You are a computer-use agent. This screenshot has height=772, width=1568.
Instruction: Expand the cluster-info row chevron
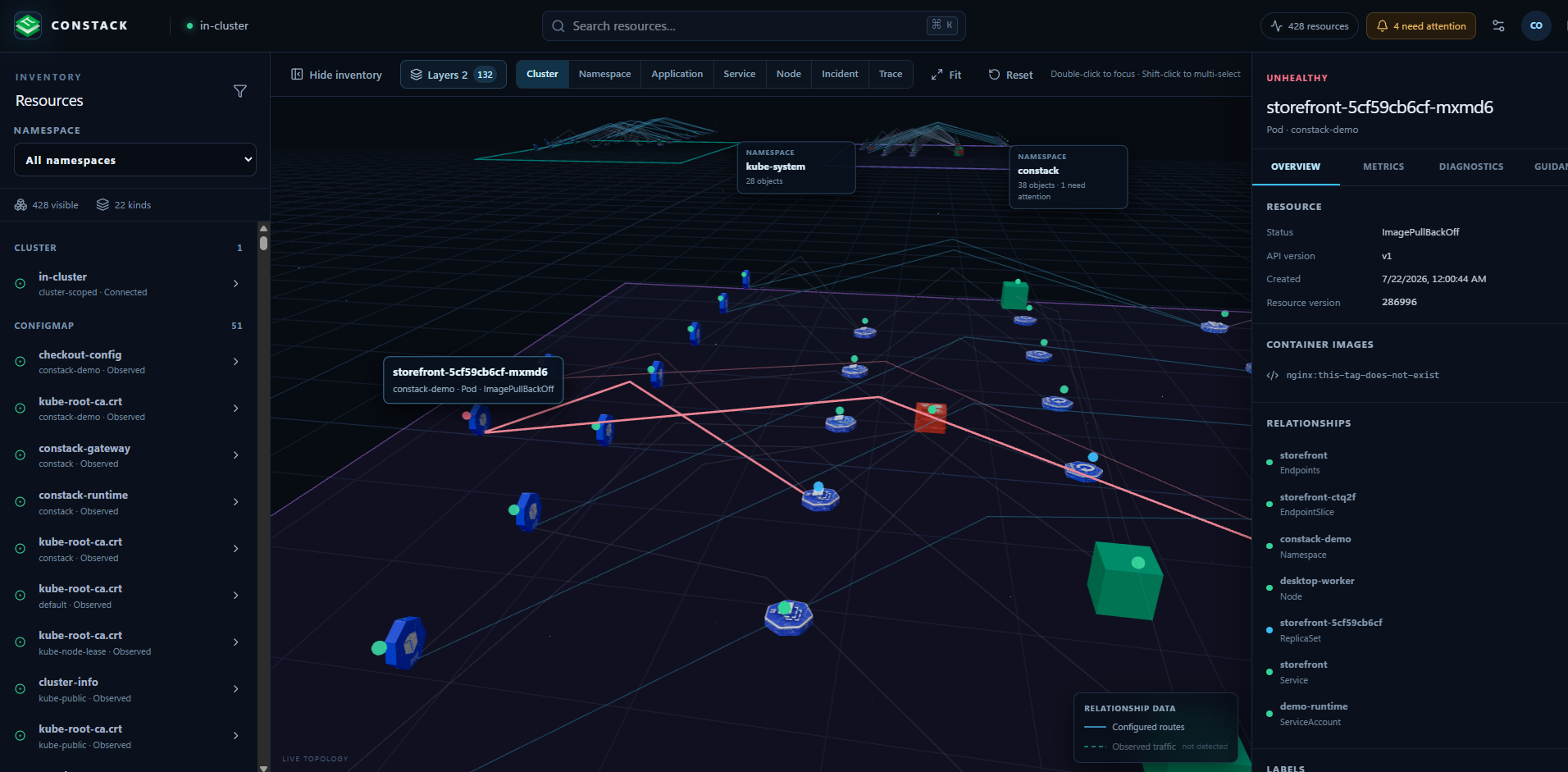(236, 689)
